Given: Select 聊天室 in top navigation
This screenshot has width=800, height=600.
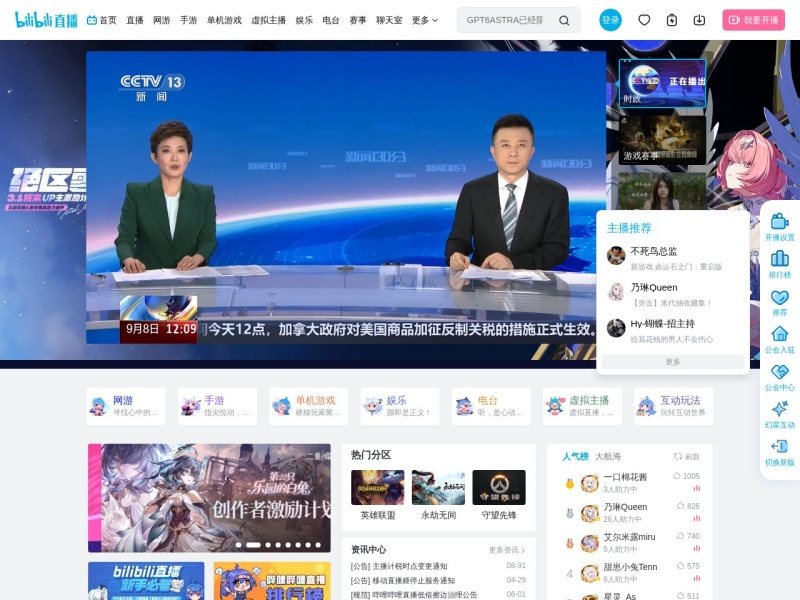Looking at the screenshot, I should [389, 20].
